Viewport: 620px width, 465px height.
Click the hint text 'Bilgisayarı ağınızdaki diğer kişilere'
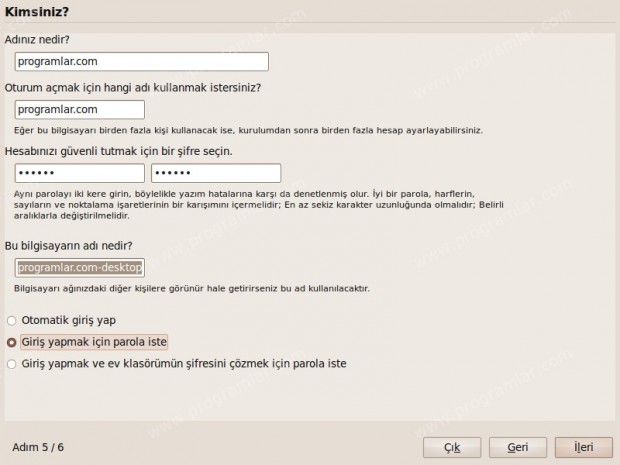pos(192,288)
